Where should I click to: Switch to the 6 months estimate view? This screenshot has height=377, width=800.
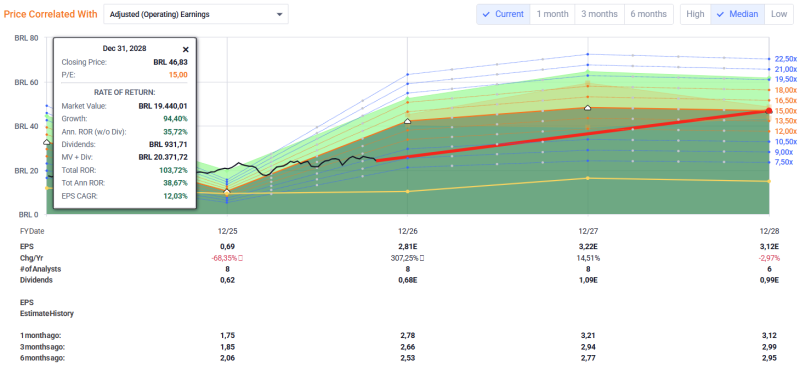point(648,14)
